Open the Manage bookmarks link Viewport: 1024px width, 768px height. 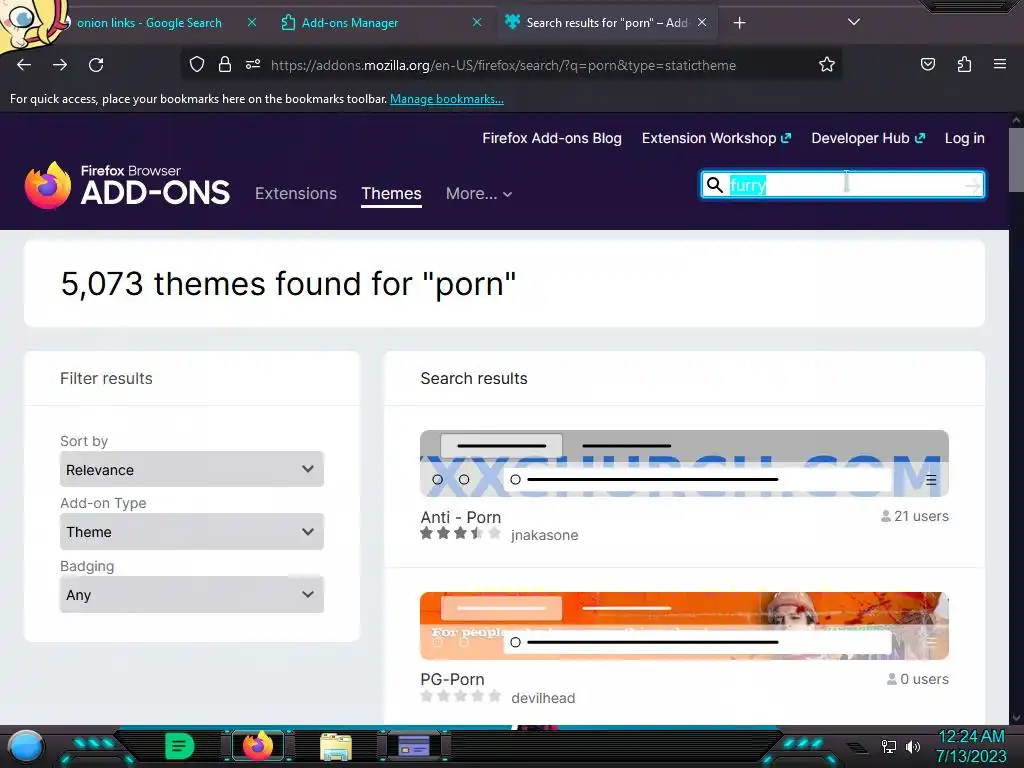(447, 99)
